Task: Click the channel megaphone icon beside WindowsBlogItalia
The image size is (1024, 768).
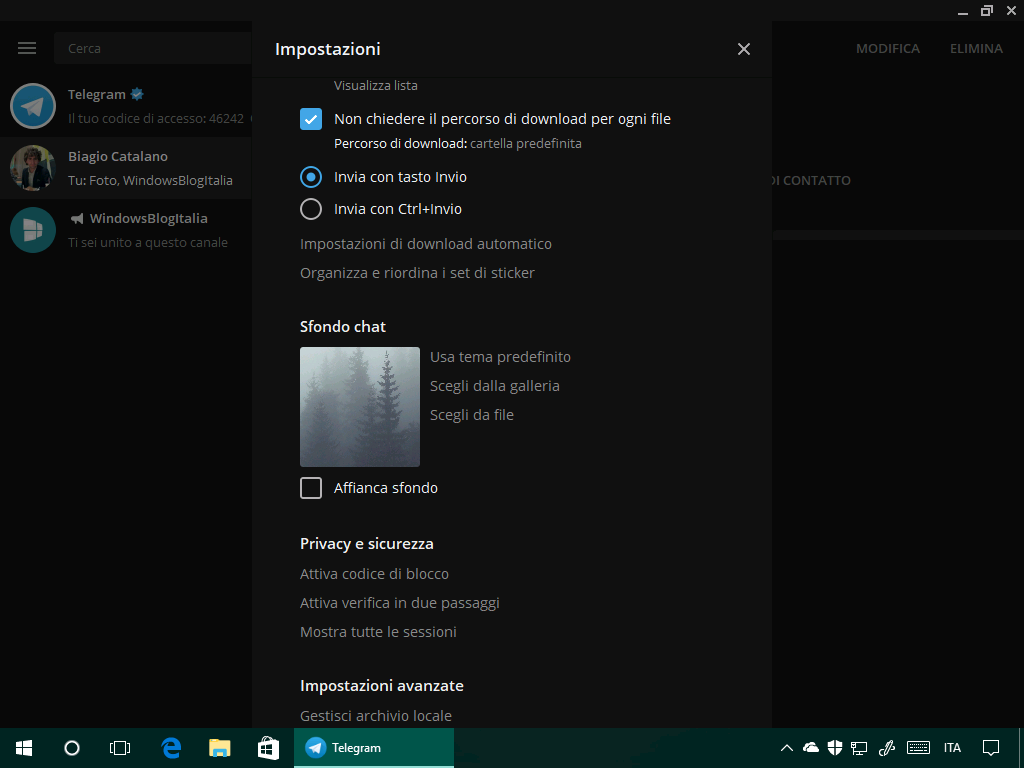Action: [x=77, y=219]
